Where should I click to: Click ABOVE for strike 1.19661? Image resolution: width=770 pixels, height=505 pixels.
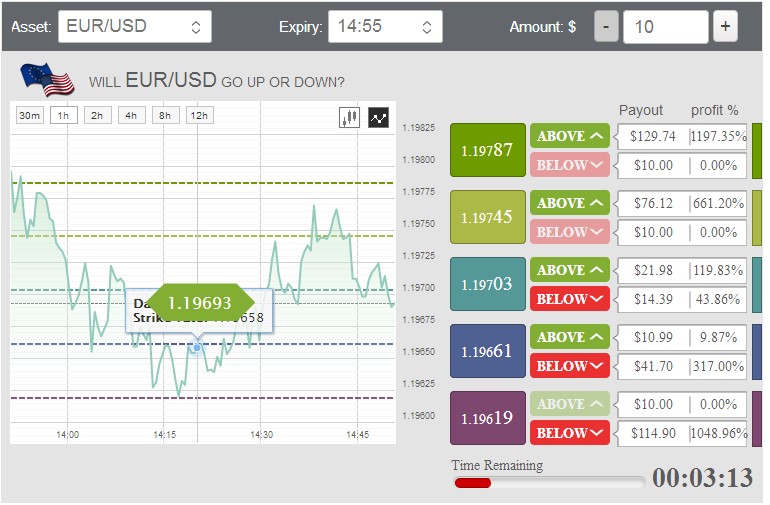[x=570, y=337]
